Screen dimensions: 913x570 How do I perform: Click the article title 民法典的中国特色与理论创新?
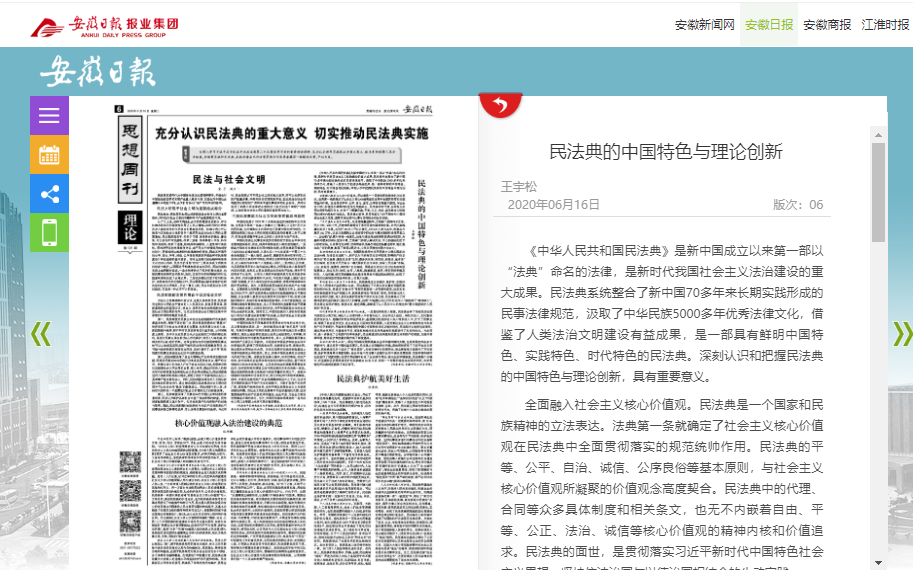click(666, 152)
